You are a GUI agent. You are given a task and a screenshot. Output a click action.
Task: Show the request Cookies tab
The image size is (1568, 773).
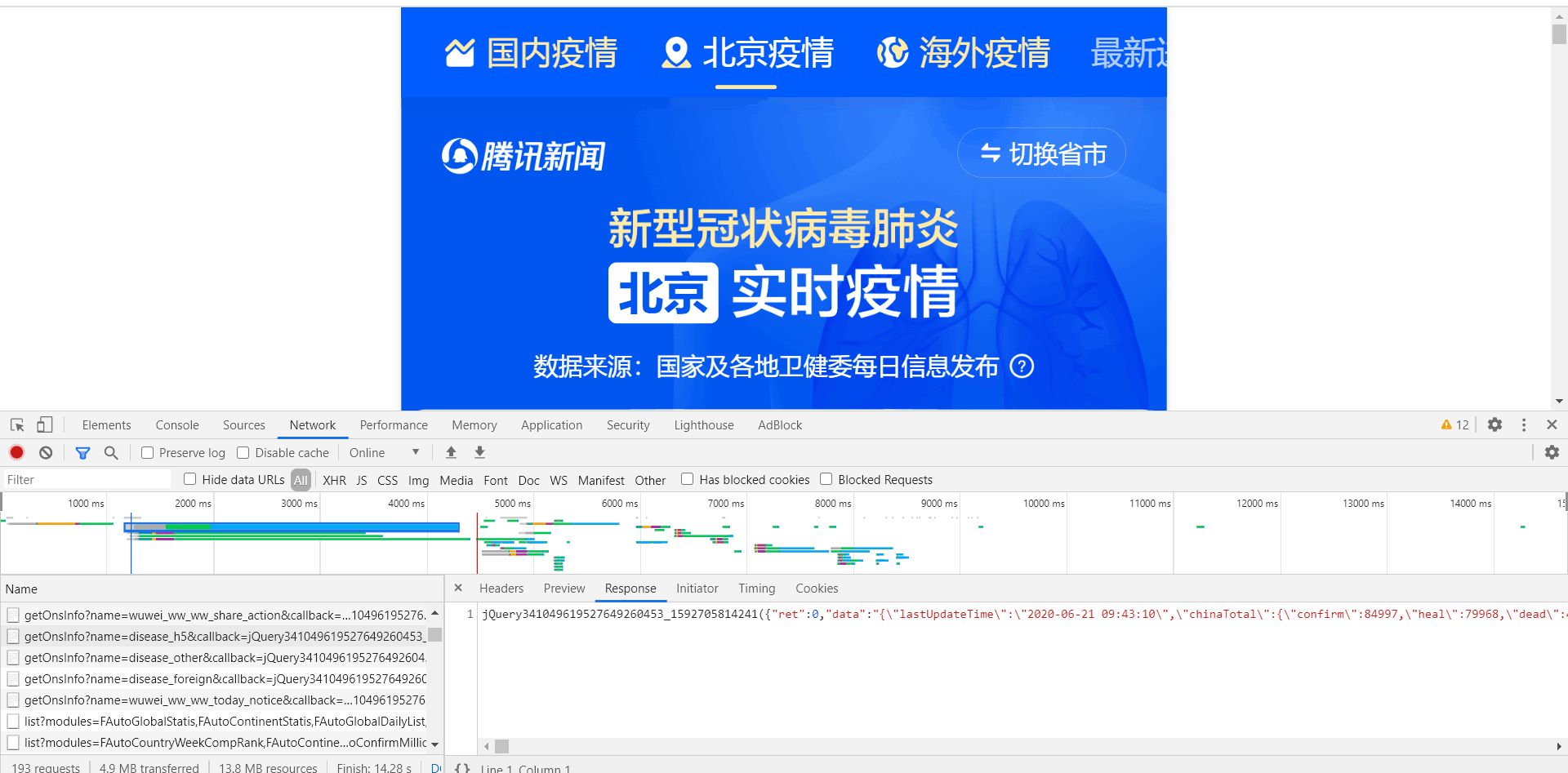817,589
